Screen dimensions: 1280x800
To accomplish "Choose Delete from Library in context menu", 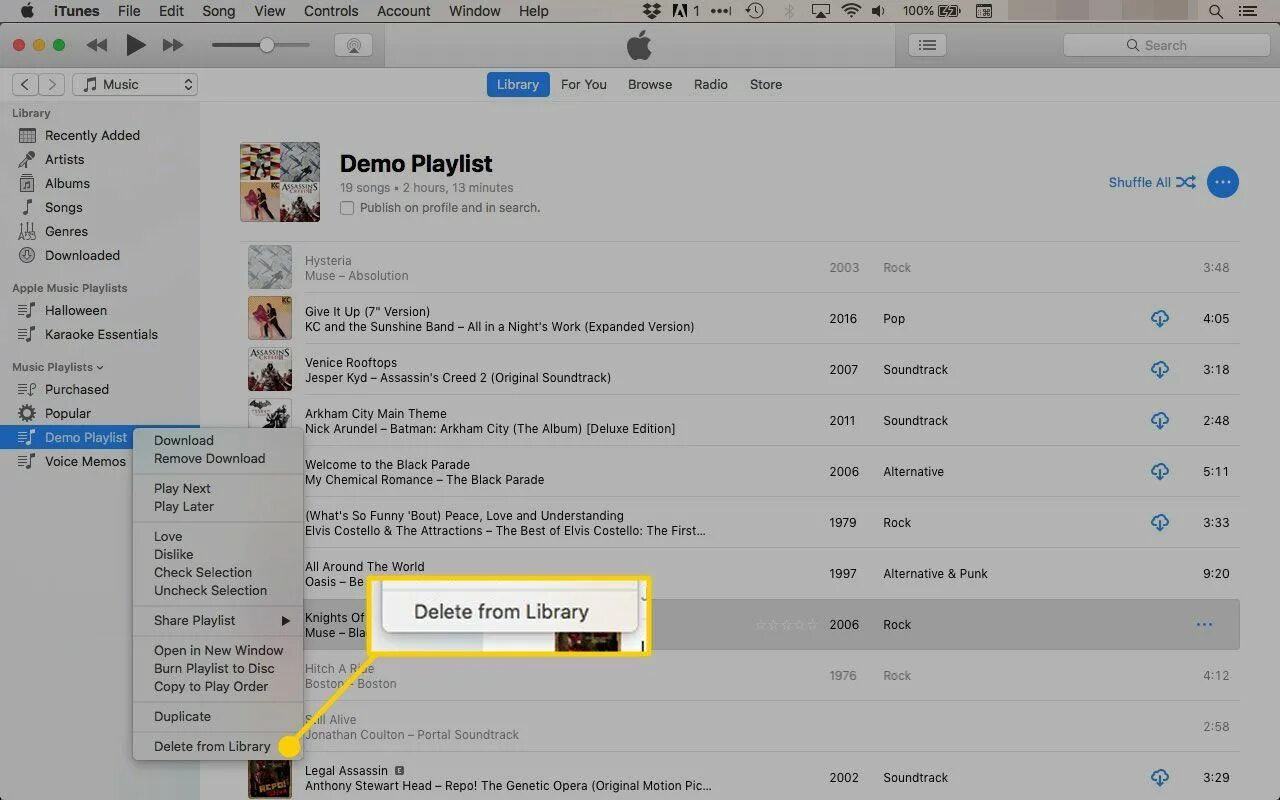I will click(x=218, y=747).
